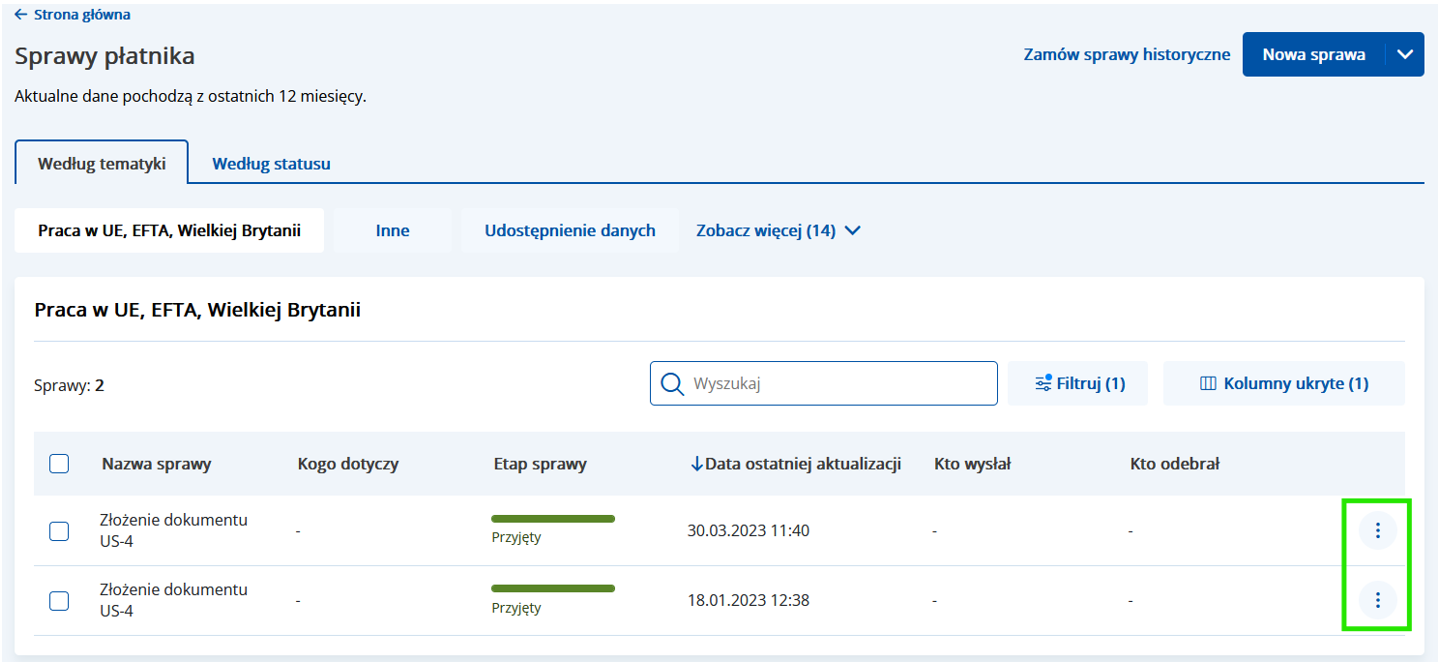Click the green Przyjęty progress bar in first row
The image size is (1441, 667).
click(x=552, y=519)
